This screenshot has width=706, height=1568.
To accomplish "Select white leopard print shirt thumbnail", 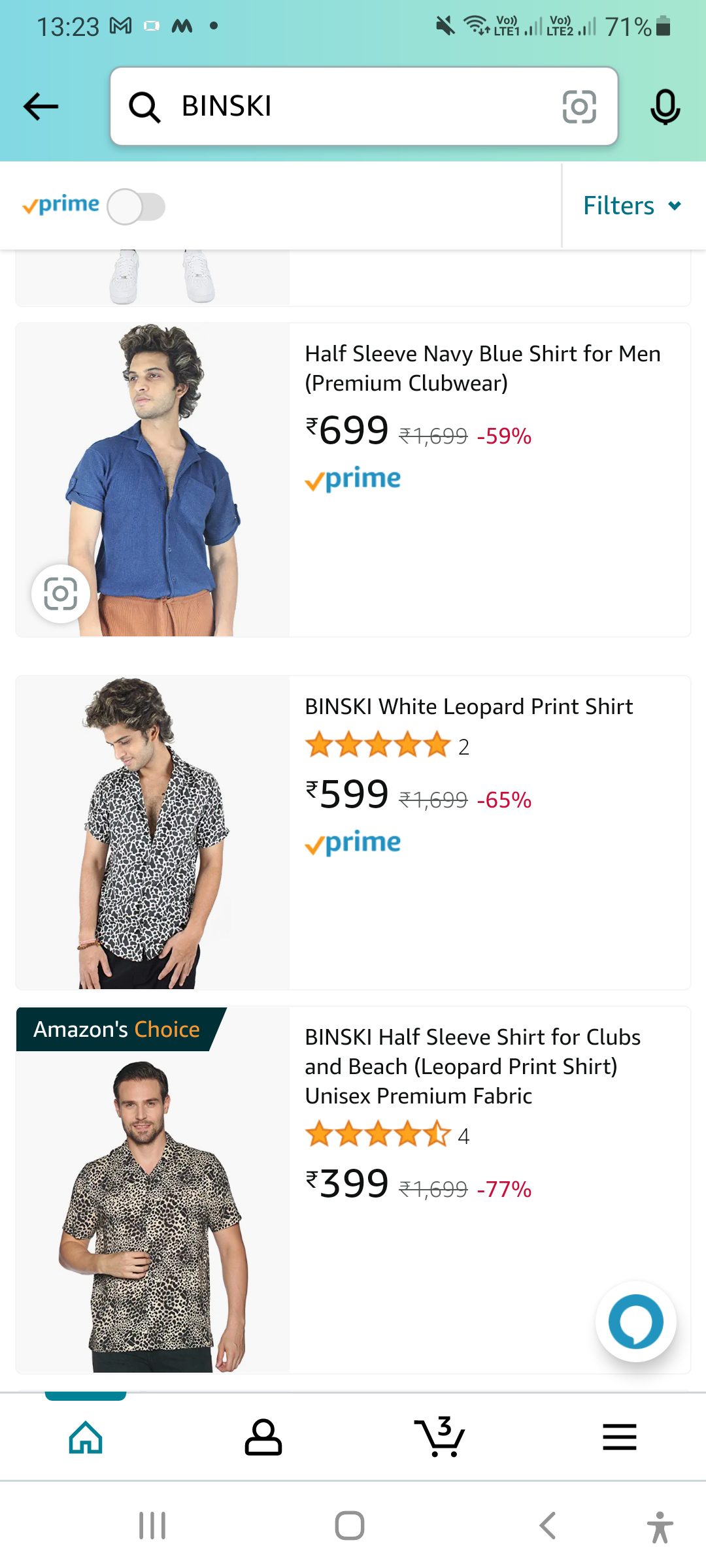I will pyautogui.click(x=153, y=832).
